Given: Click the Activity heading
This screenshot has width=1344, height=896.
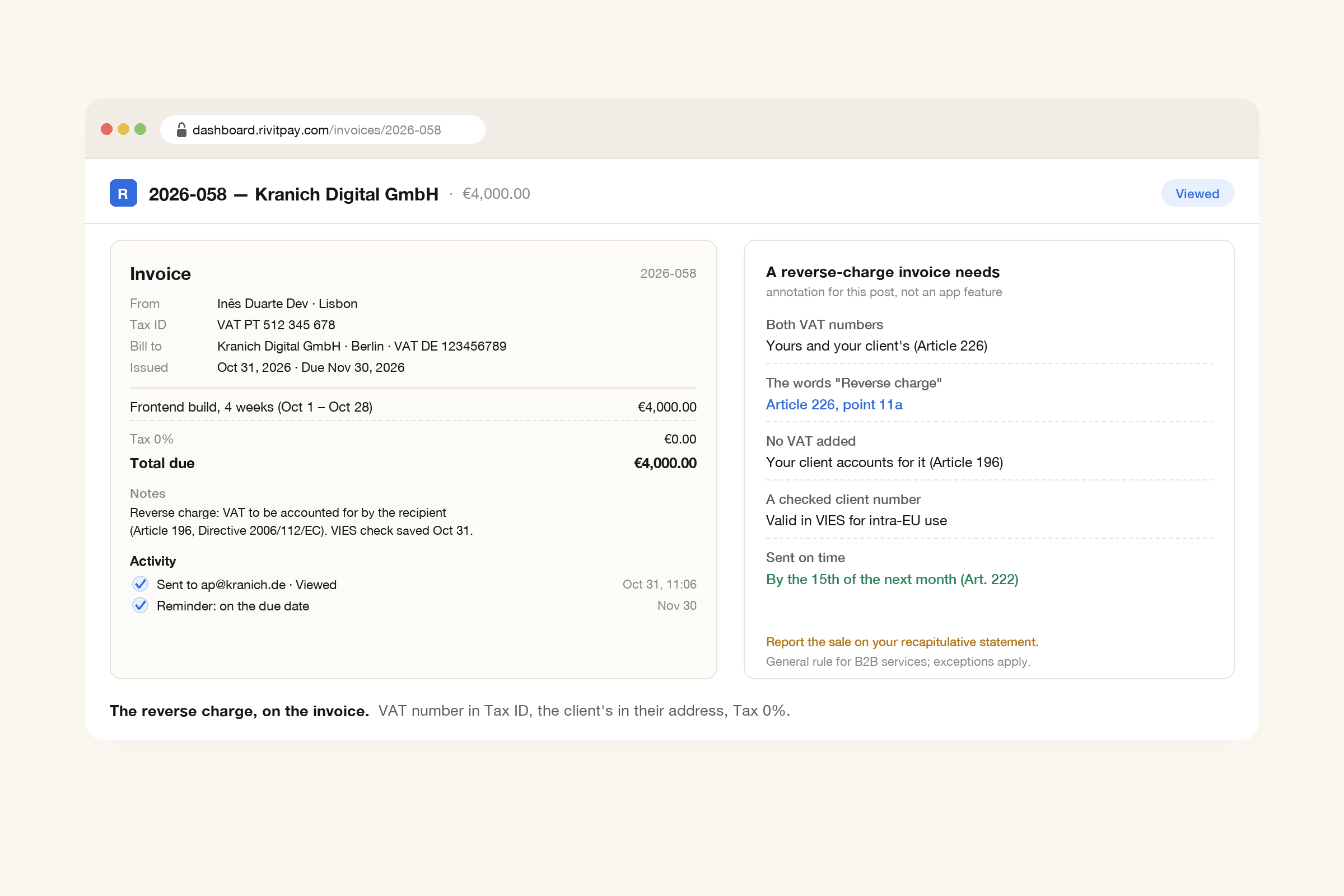Looking at the screenshot, I should [153, 561].
